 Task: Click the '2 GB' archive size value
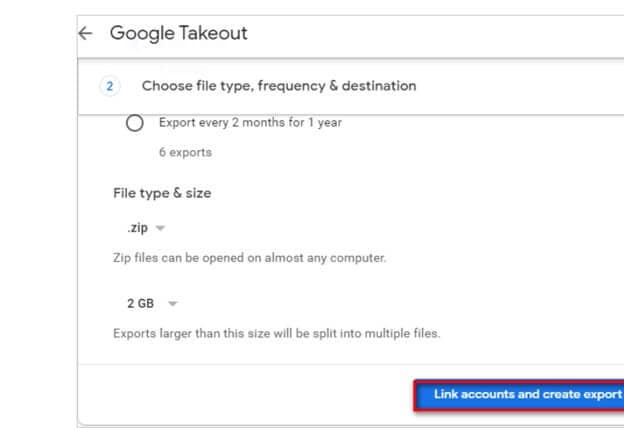point(140,303)
